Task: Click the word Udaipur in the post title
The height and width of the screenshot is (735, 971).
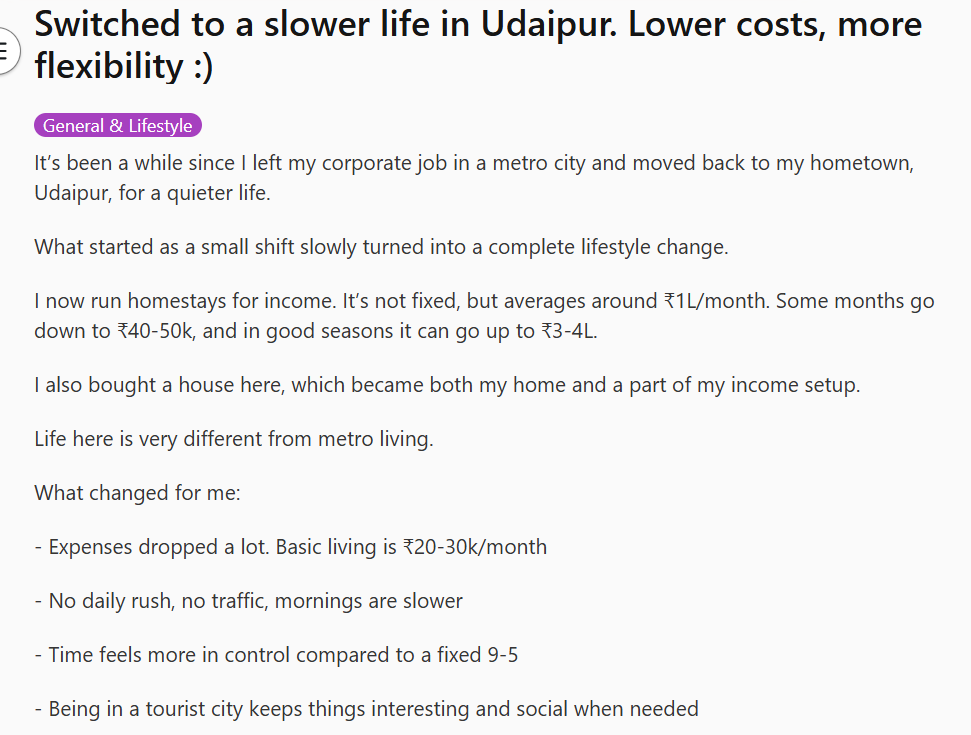Action: point(549,25)
